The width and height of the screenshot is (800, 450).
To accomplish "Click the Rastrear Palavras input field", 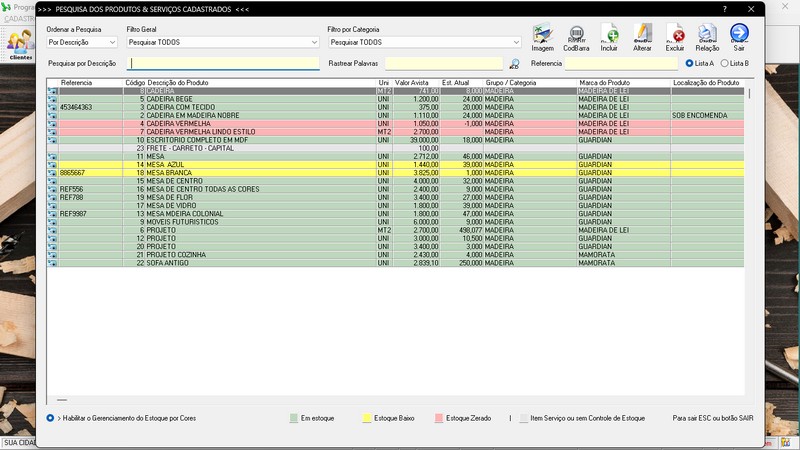I will 444,63.
